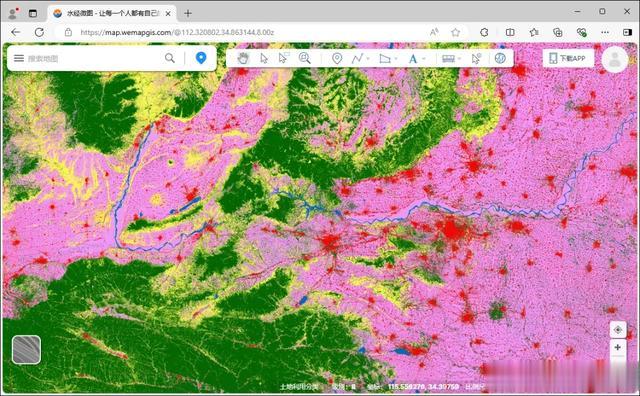
Task: Choose the box selection tool
Action: tap(284, 58)
